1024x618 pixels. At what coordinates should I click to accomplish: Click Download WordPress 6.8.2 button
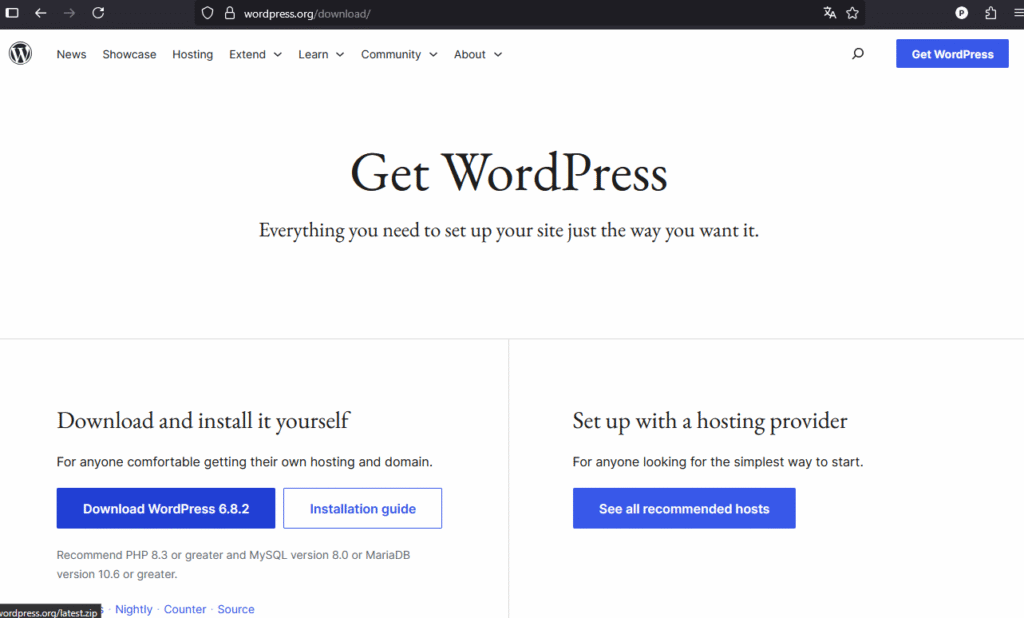pyautogui.click(x=166, y=508)
